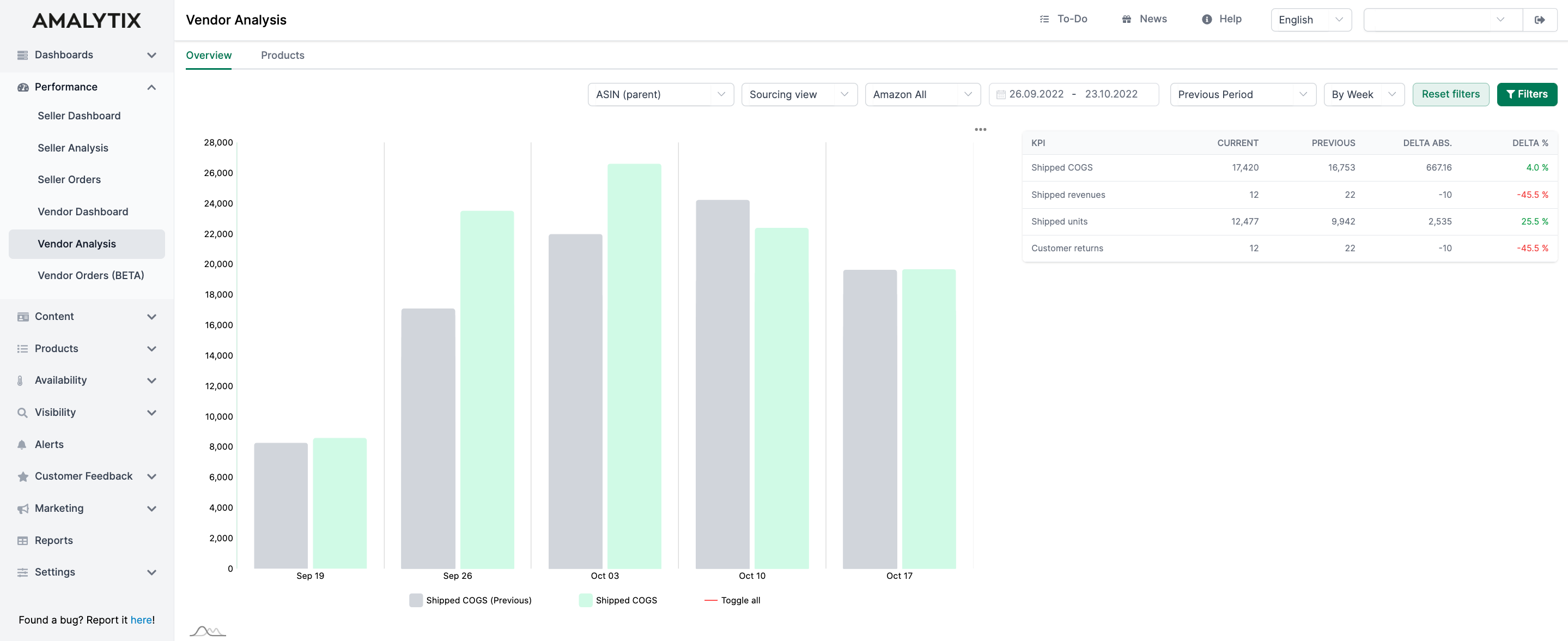Expand the Settings chevron

(x=151, y=572)
